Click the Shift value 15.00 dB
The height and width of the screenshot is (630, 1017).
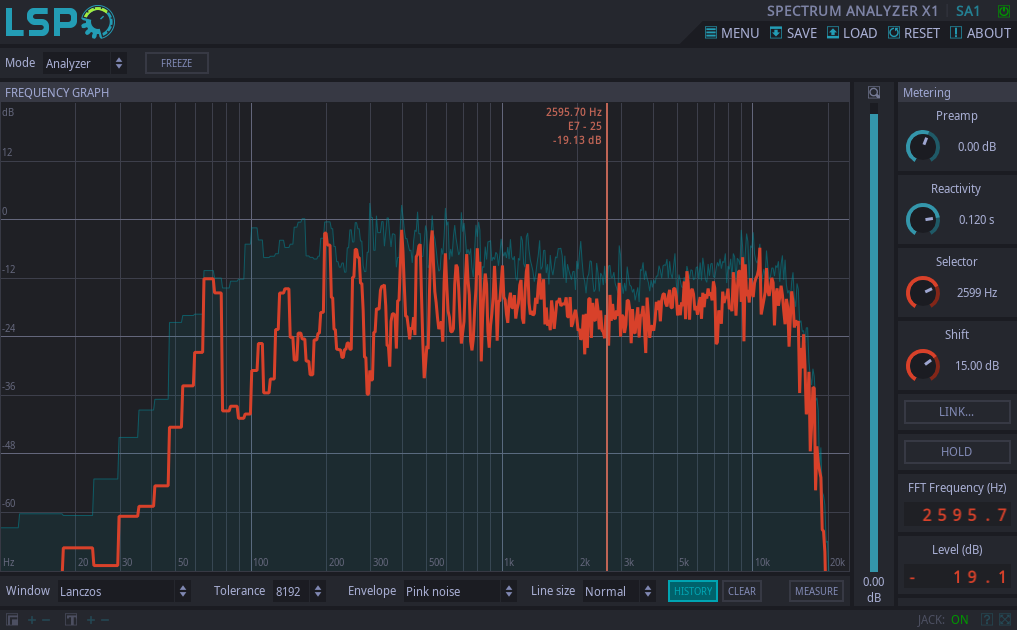tap(977, 365)
